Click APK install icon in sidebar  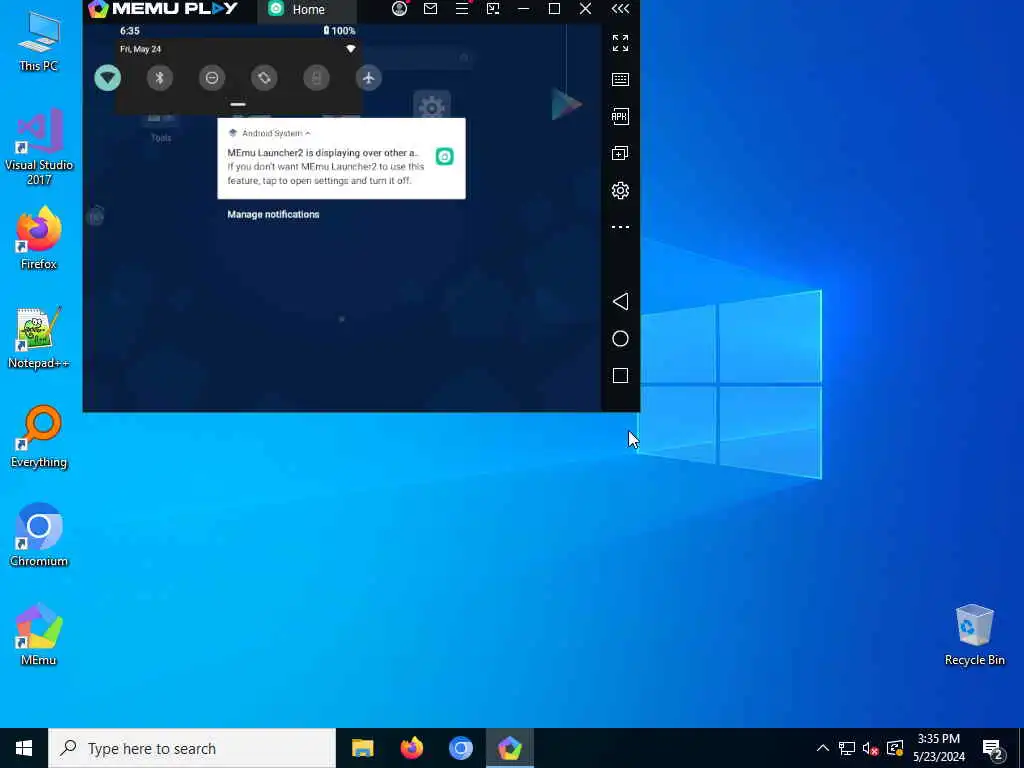(620, 116)
